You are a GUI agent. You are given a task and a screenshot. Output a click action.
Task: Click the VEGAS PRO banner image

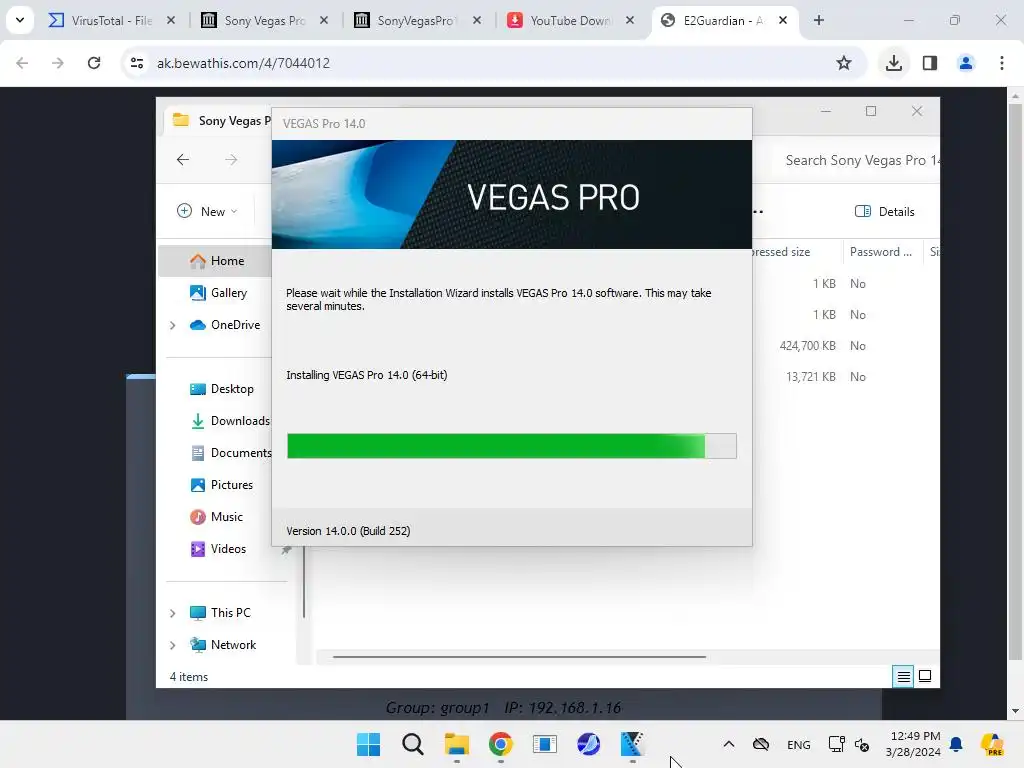[x=512, y=194]
